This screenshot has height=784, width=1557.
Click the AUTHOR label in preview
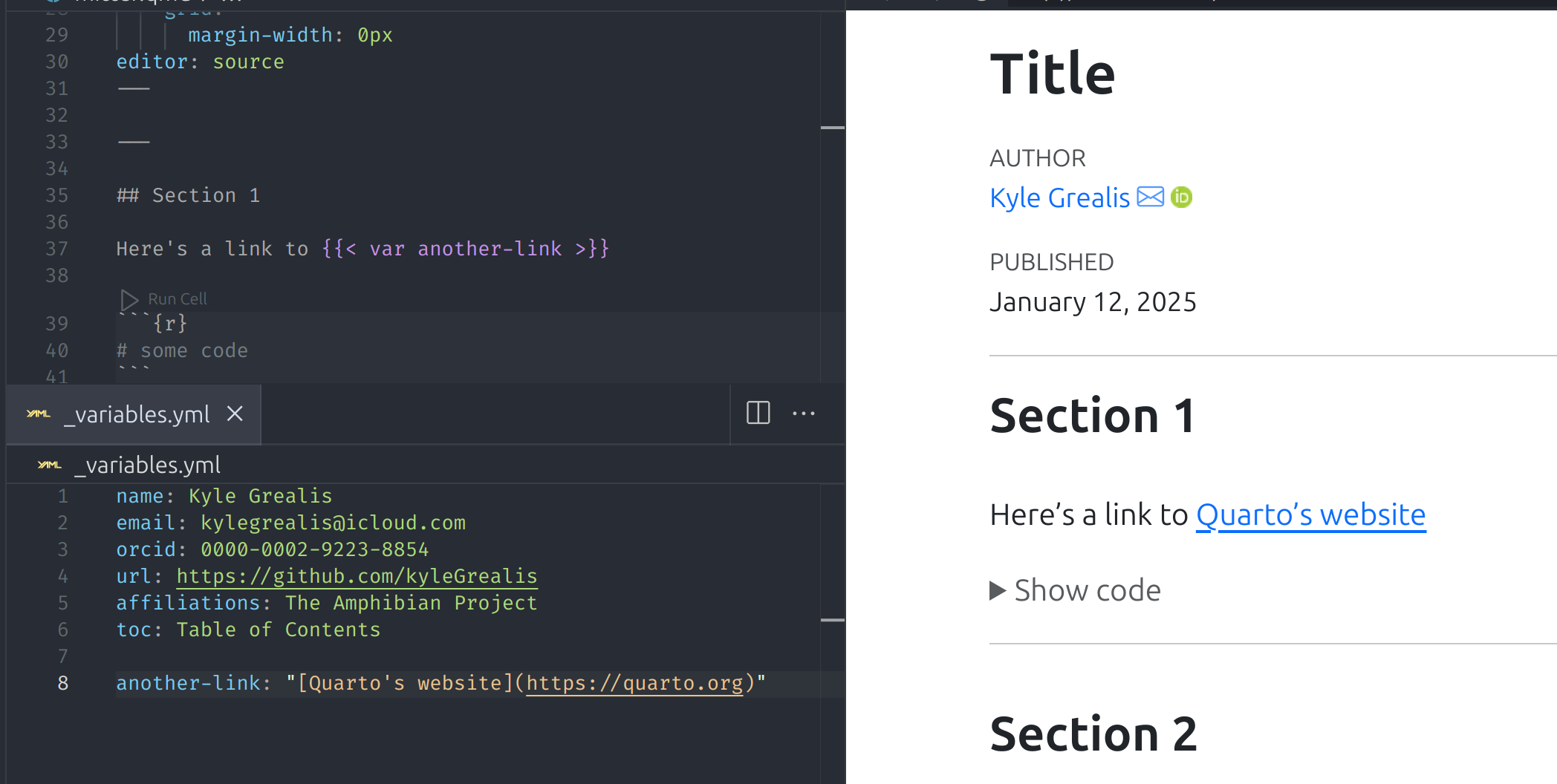(1038, 158)
